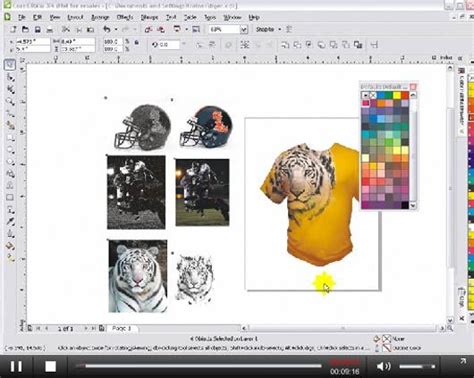474x378 pixels.
Task: Open the Application launcher dropdown arrow
Action: (186, 30)
